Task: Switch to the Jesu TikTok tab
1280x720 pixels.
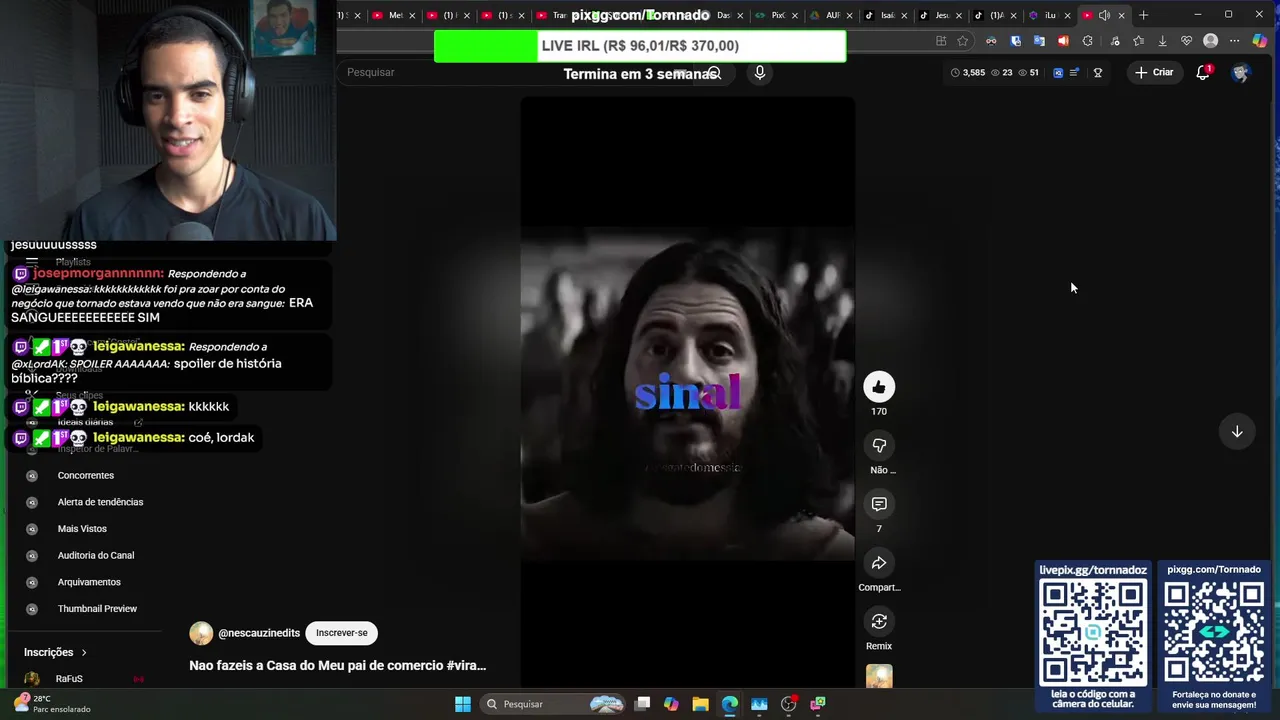Action: coord(940,15)
